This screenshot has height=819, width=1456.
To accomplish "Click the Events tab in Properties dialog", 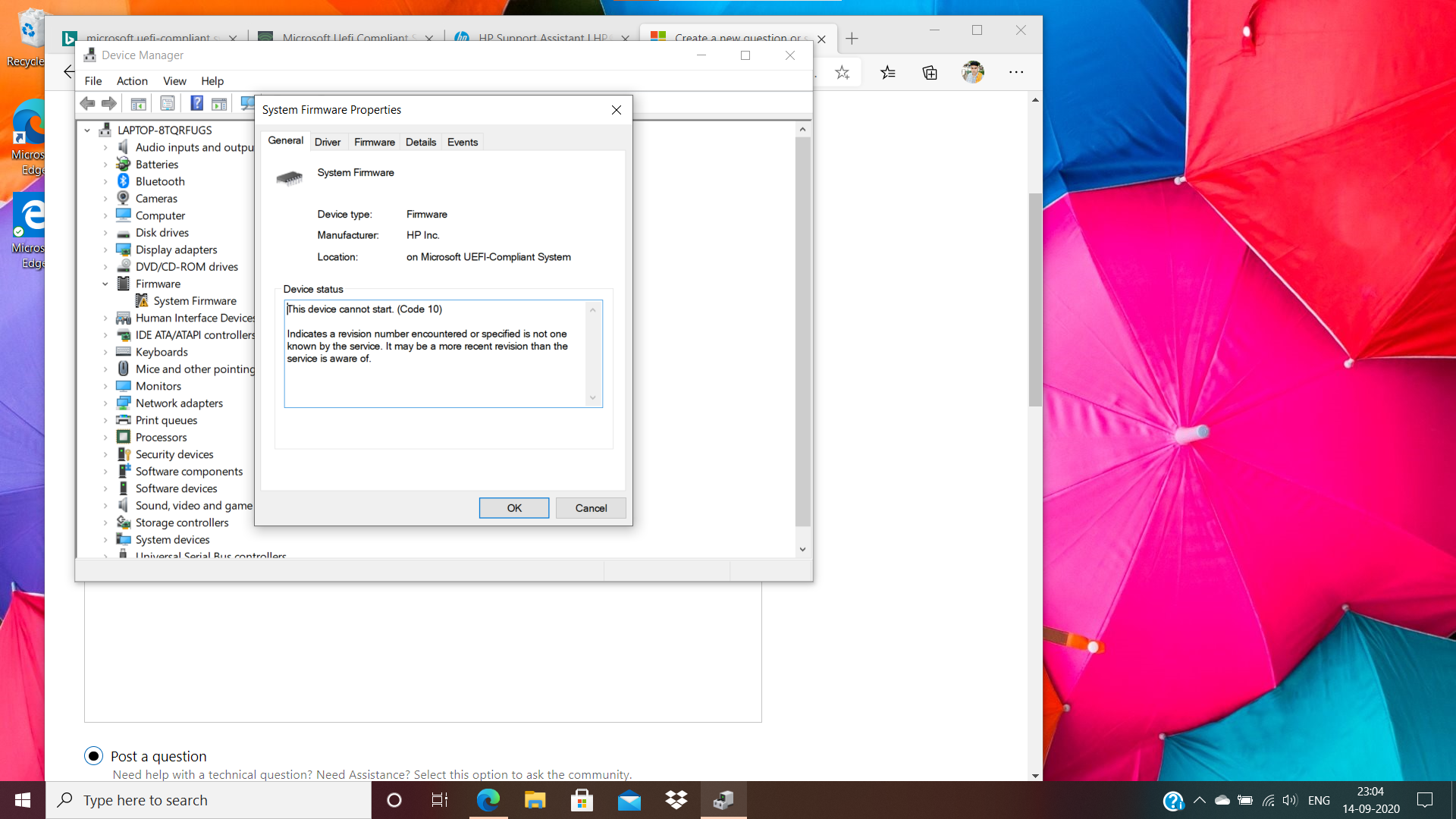I will tap(462, 141).
